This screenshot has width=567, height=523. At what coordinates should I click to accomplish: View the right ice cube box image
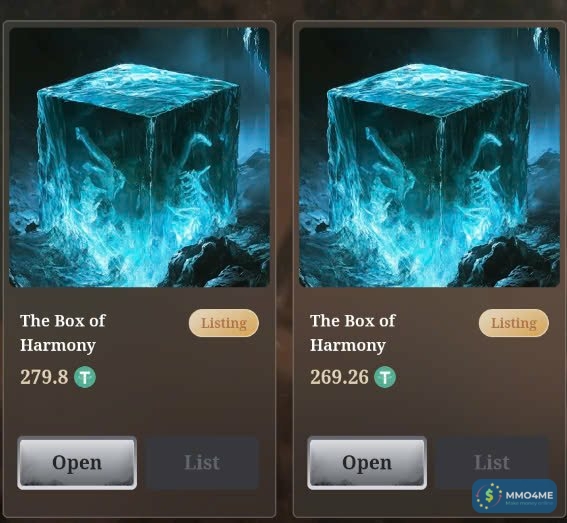pos(430,157)
